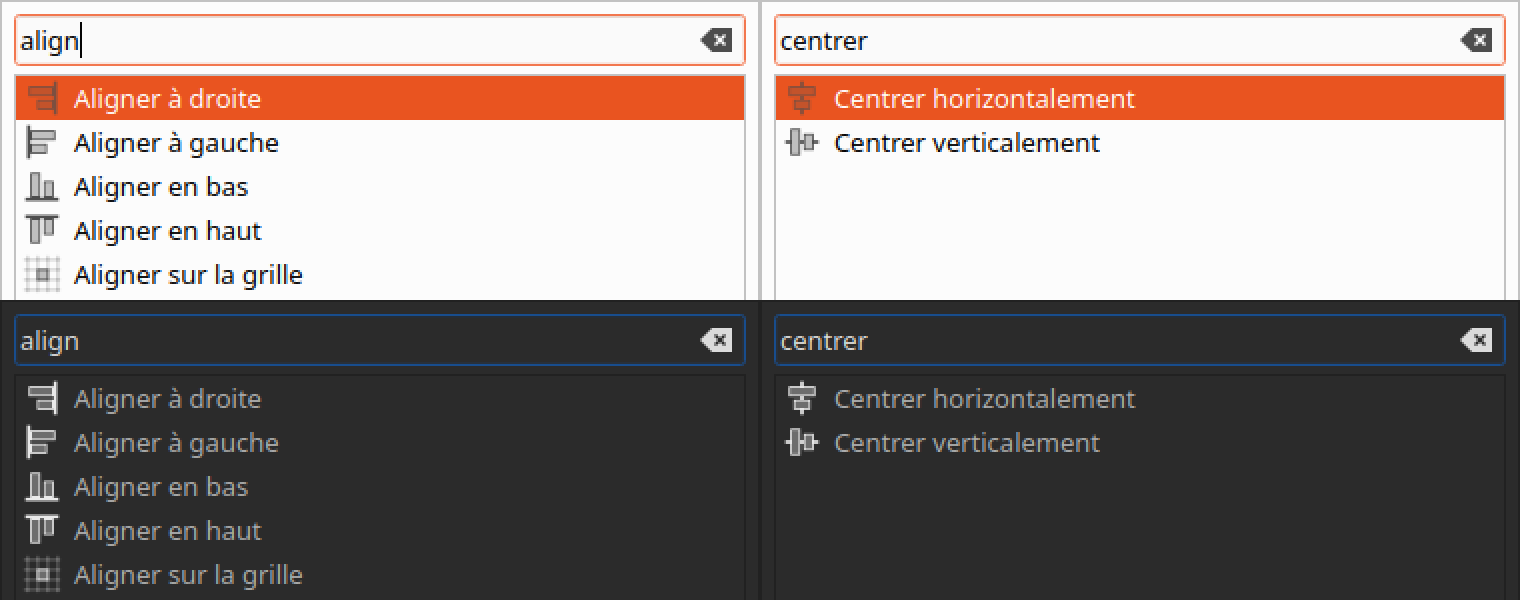1520x600 pixels.
Task: Clear the light 'centrer' search field
Action: (1476, 41)
